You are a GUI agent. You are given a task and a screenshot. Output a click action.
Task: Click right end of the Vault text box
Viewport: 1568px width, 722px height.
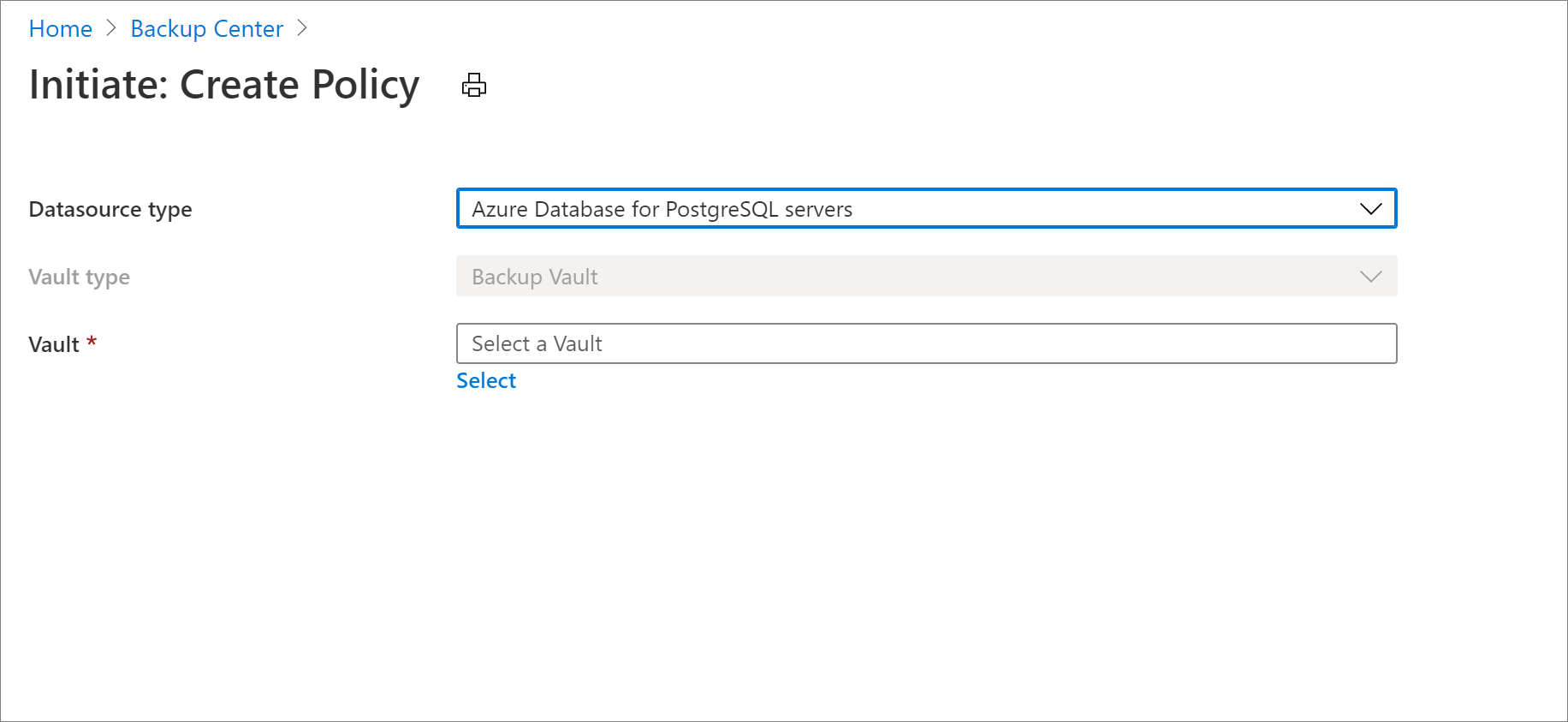click(x=1369, y=343)
